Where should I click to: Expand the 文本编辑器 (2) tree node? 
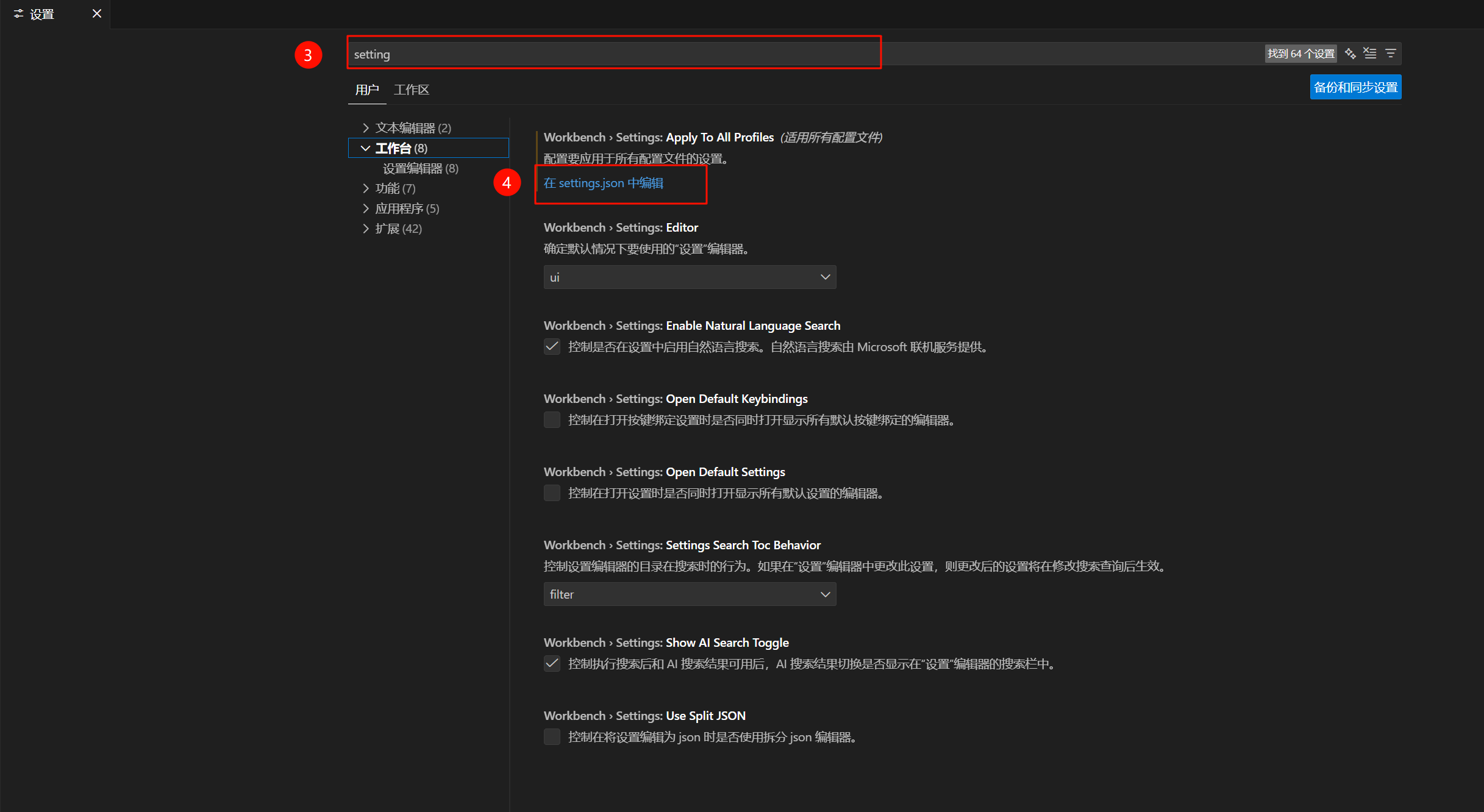click(366, 128)
